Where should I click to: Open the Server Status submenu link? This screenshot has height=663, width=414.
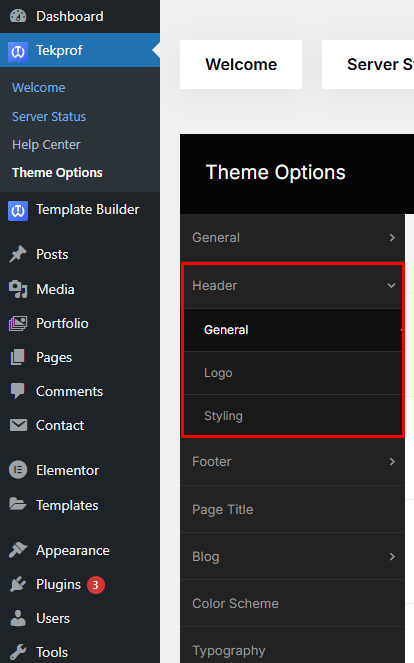coord(49,116)
